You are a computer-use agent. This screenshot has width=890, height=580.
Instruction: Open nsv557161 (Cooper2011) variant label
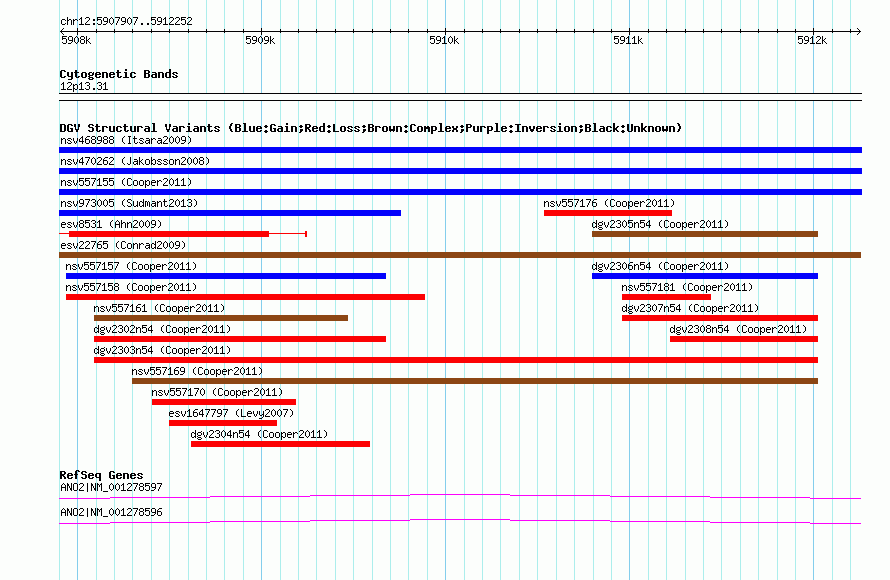(159, 308)
